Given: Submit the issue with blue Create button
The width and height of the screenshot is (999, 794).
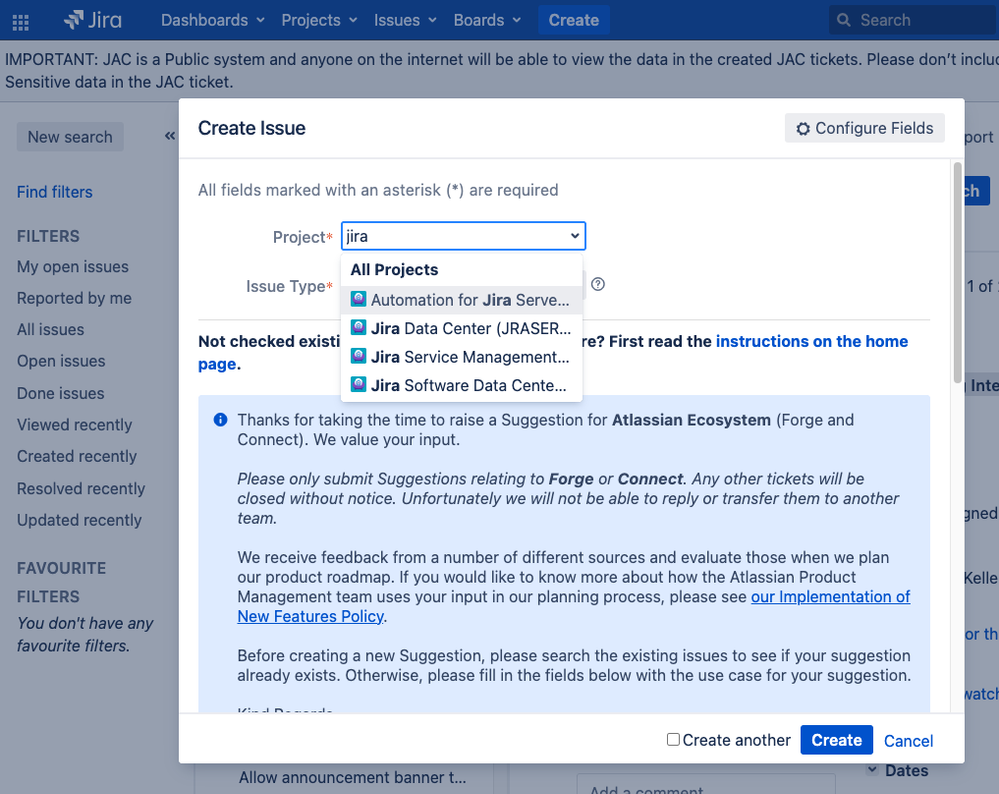Looking at the screenshot, I should click(836, 740).
